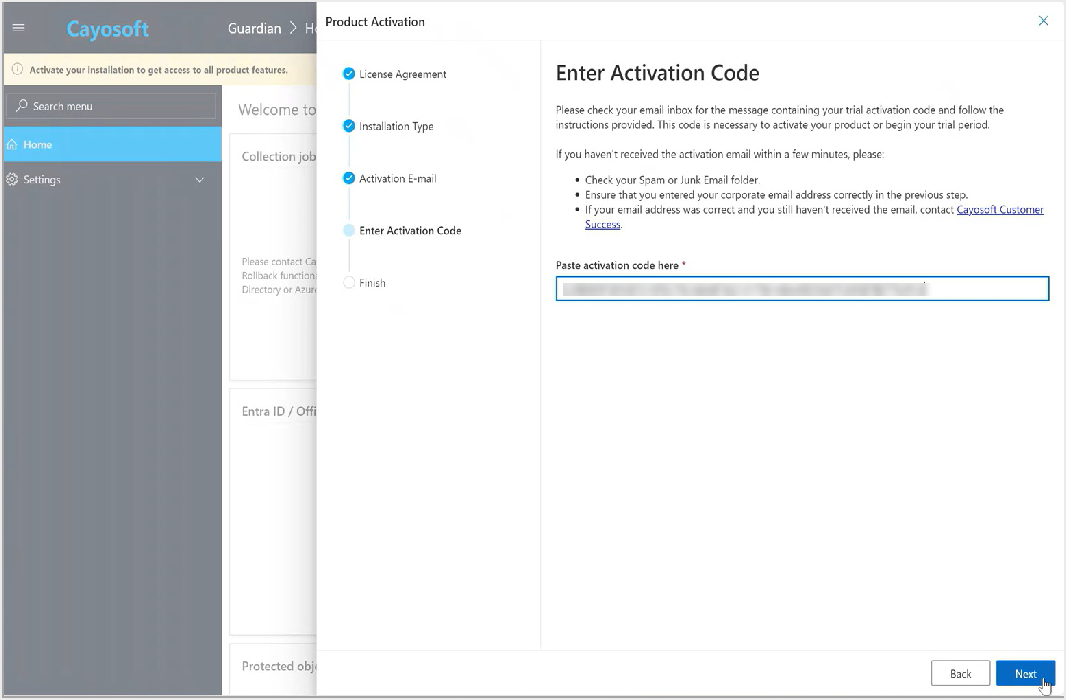This screenshot has width=1066, height=700.
Task: Select the Finish step circle
Action: [349, 283]
